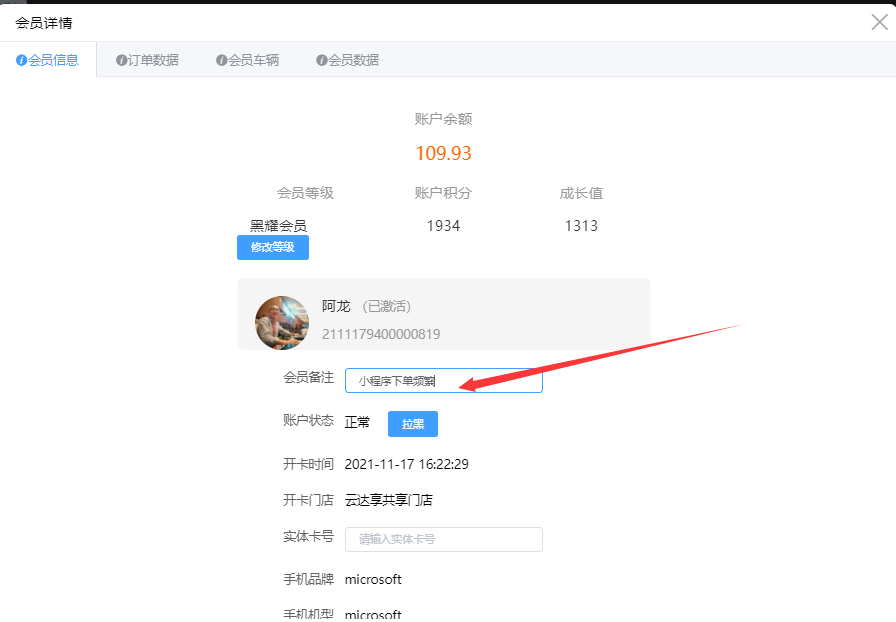Click the 手机品牌 value microsoft
The height and width of the screenshot is (622, 896).
(373, 580)
